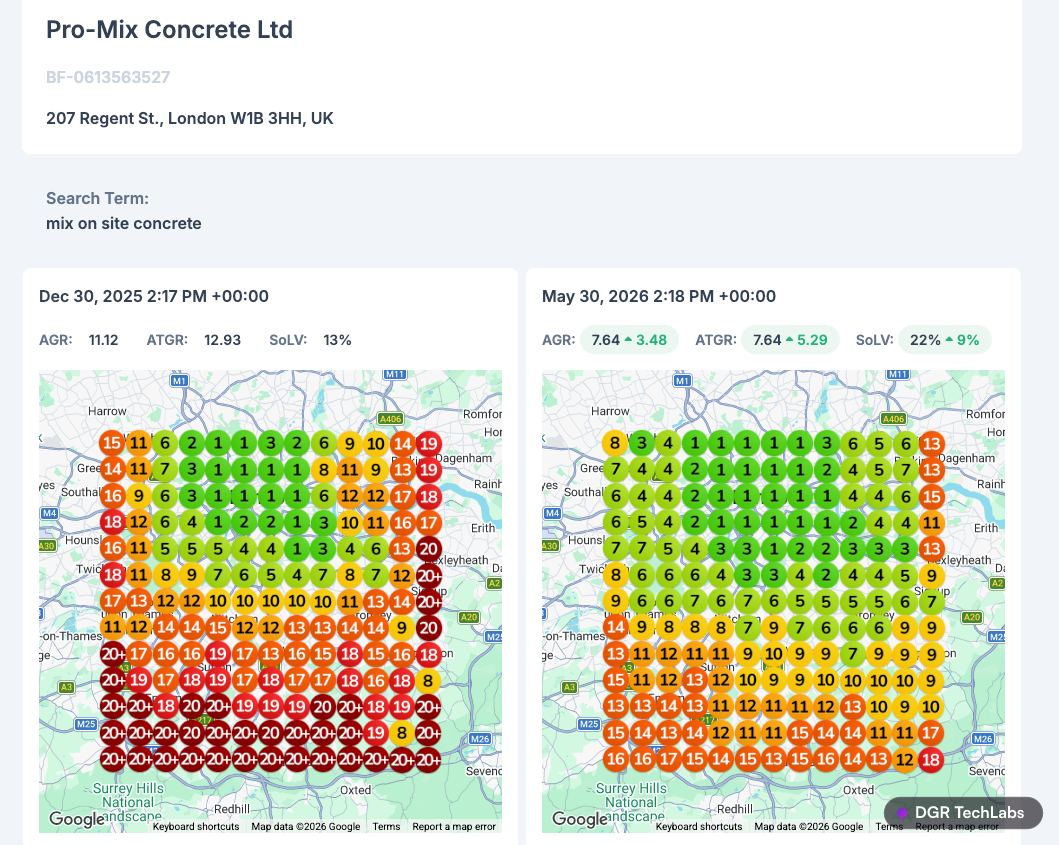This screenshot has height=845, width=1059.
Task: Select top-left corner rank marker 8 on the May map
Action: click(x=615, y=443)
